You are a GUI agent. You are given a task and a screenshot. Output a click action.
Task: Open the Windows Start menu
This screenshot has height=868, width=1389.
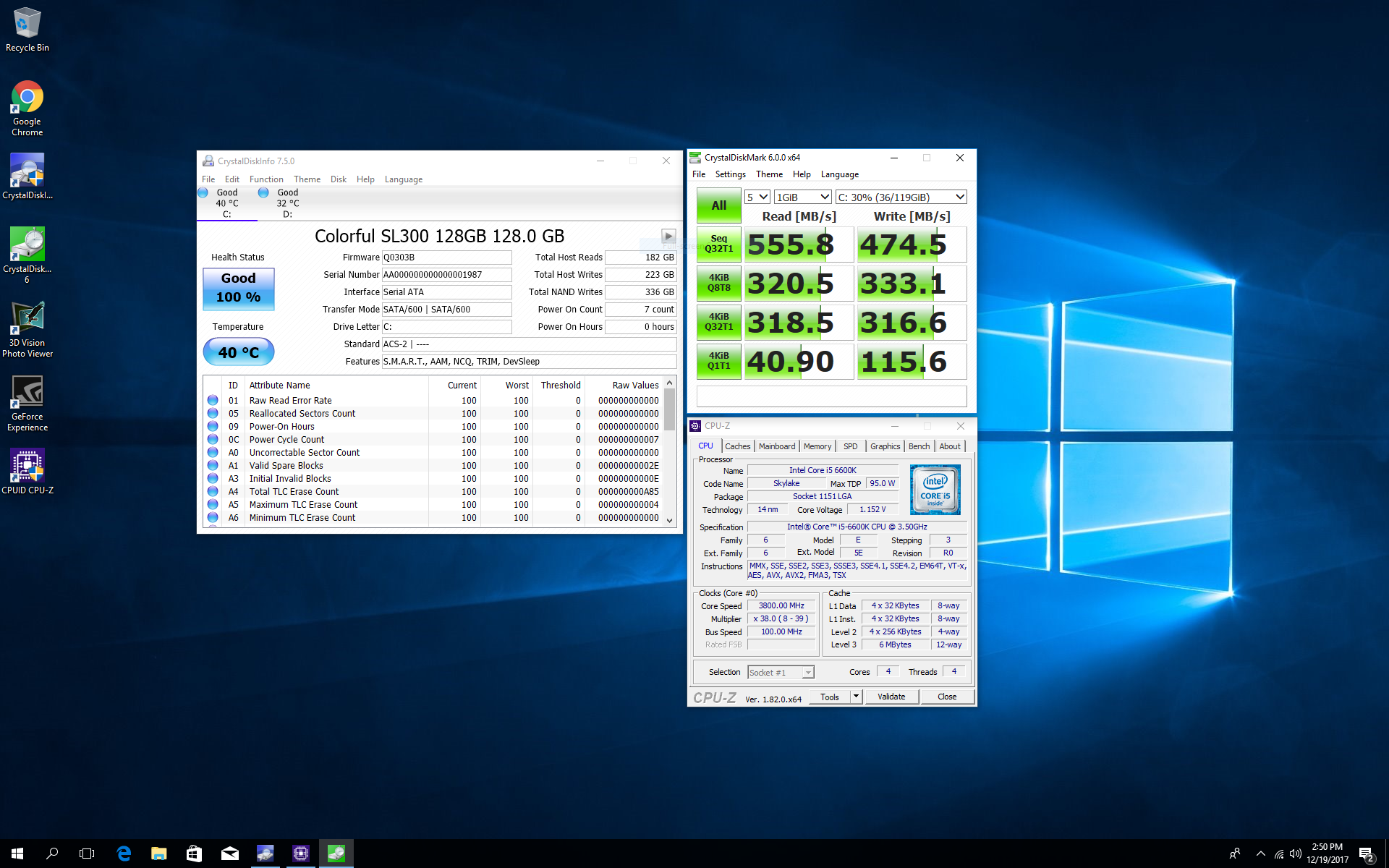pos(17,854)
